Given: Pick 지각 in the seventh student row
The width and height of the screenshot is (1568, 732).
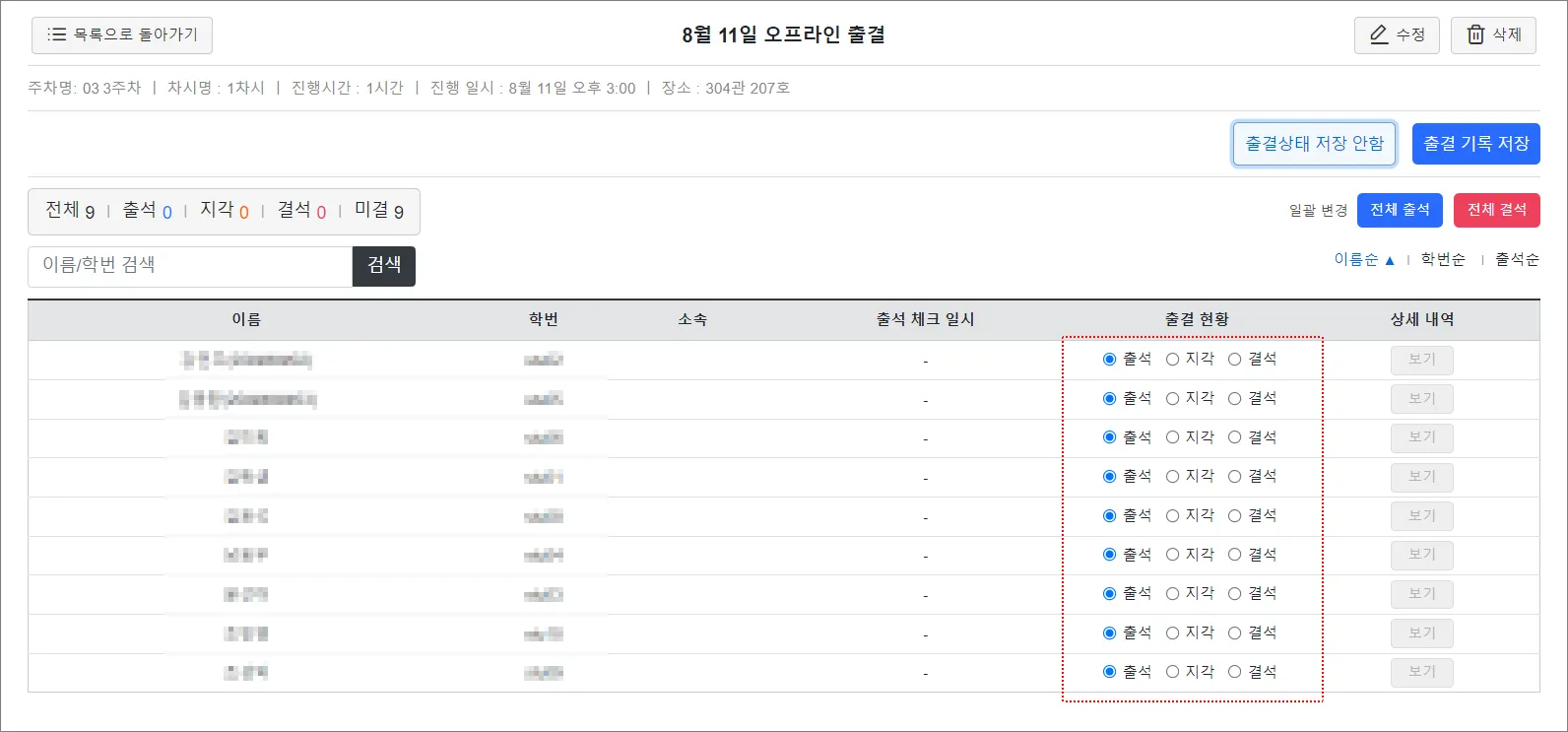Looking at the screenshot, I should (1172, 594).
